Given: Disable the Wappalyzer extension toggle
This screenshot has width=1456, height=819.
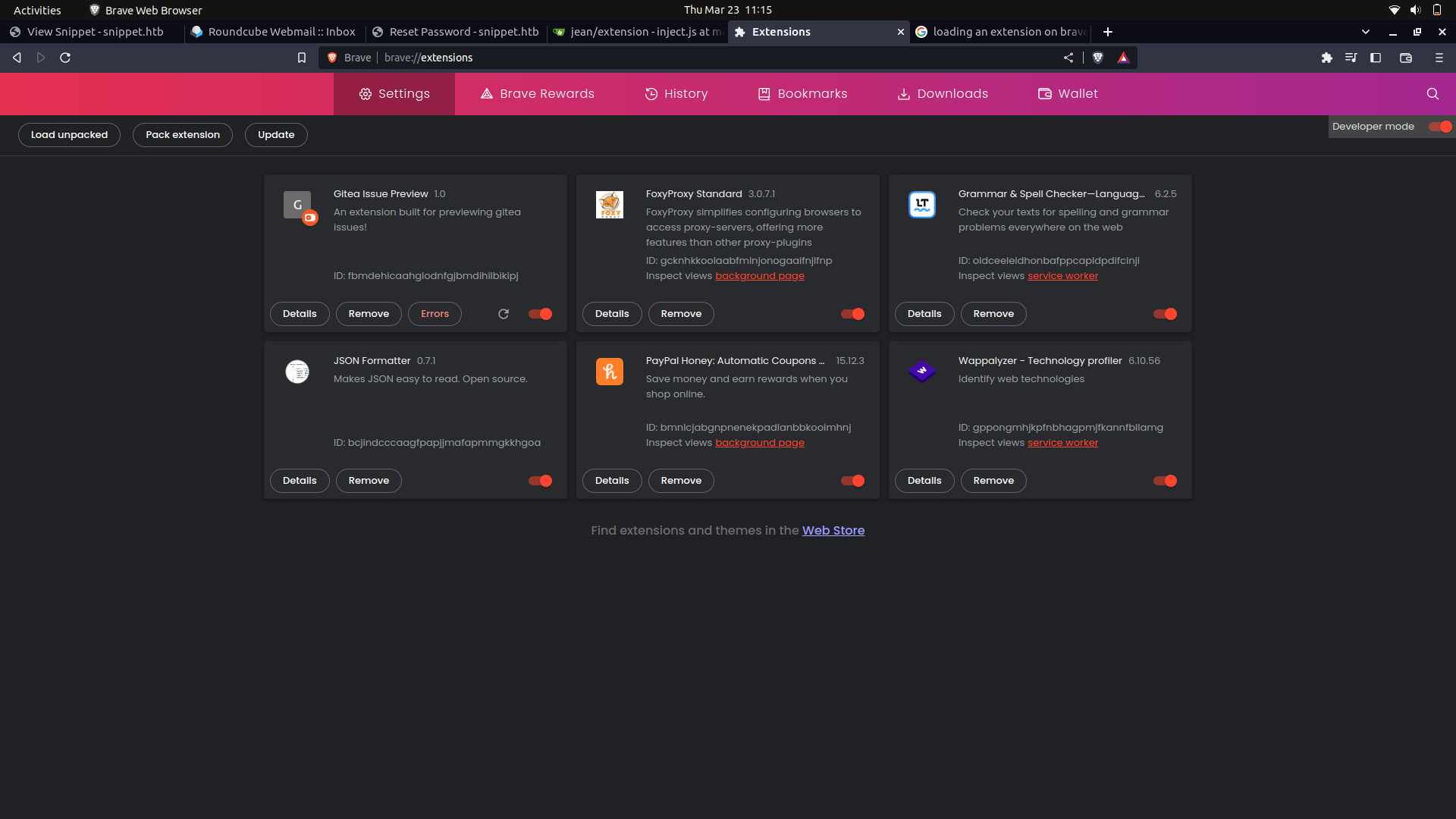Looking at the screenshot, I should pyautogui.click(x=1165, y=480).
